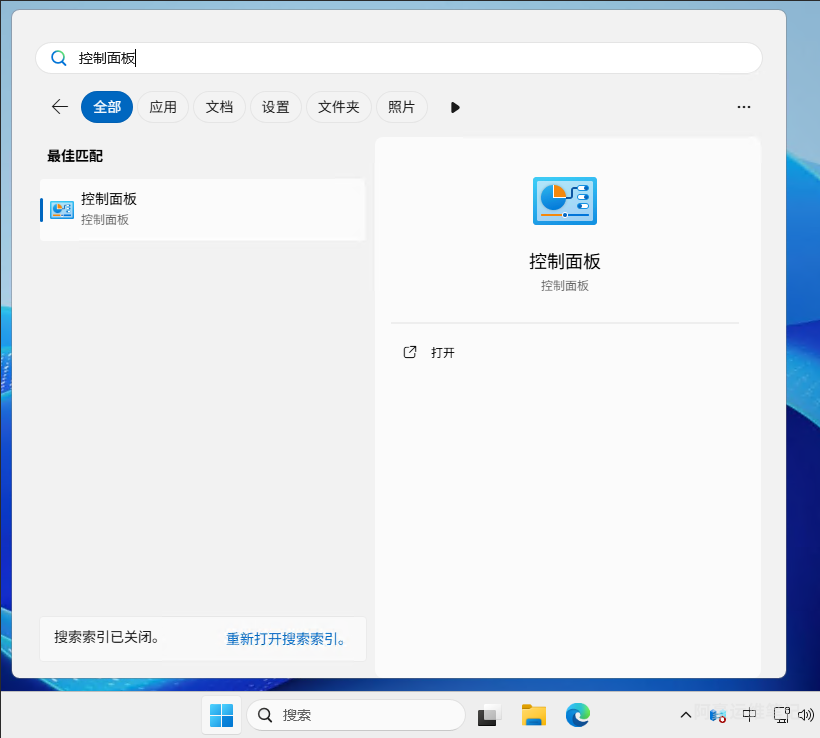Launch Microsoft Edge from the taskbar
The height and width of the screenshot is (738, 820).
point(578,715)
